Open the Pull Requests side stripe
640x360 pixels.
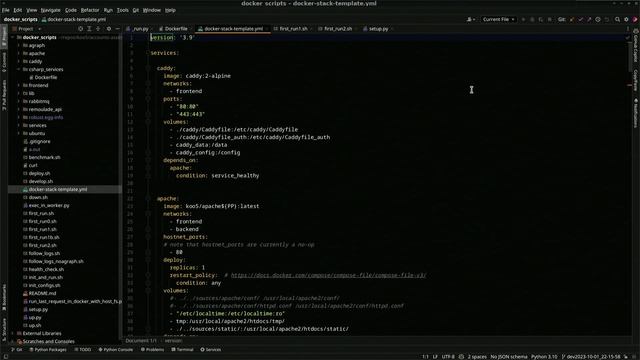(x=4, y=95)
